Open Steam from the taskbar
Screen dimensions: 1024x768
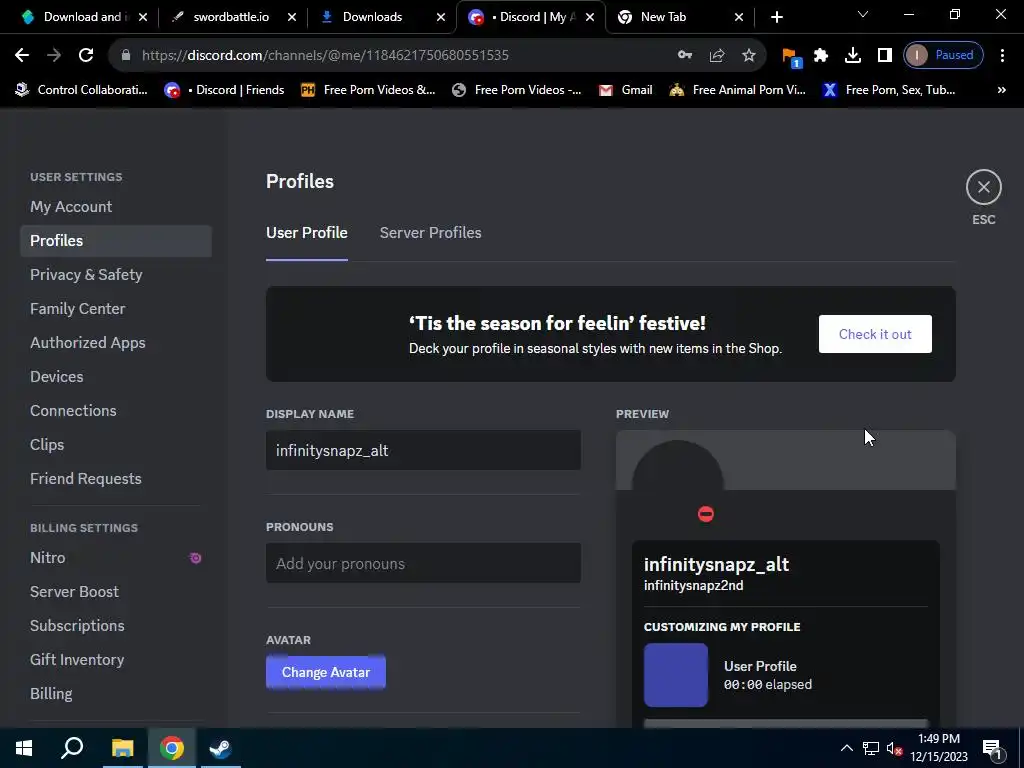point(220,748)
